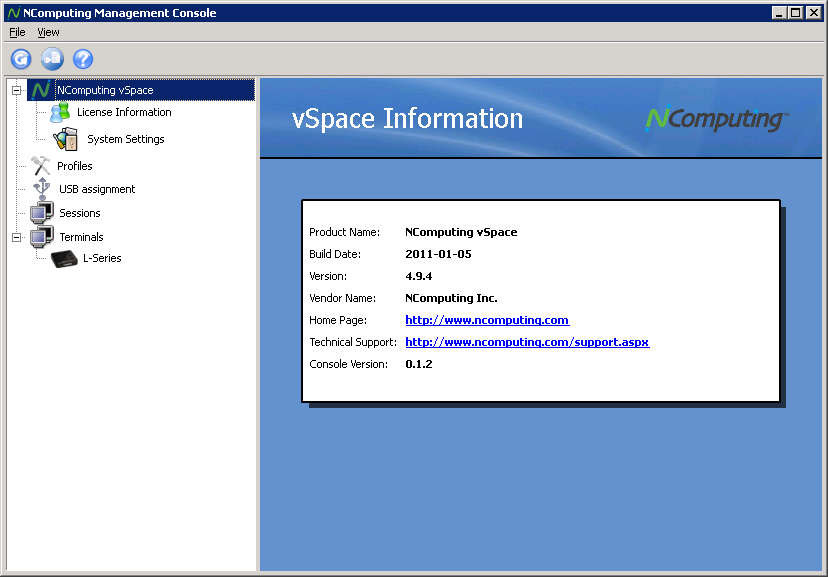Click the "Version:" label
The image size is (828, 577).
[x=328, y=276]
